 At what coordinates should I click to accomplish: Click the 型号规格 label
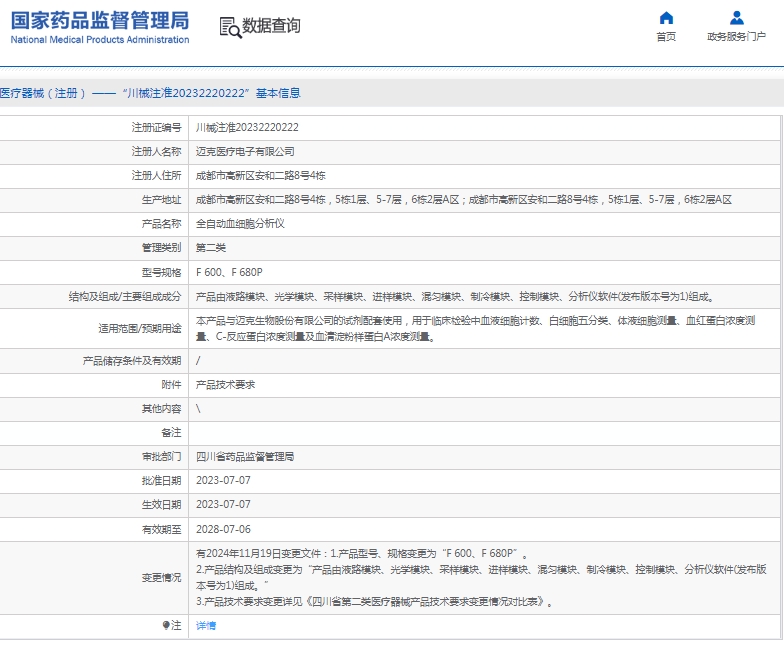(162, 272)
